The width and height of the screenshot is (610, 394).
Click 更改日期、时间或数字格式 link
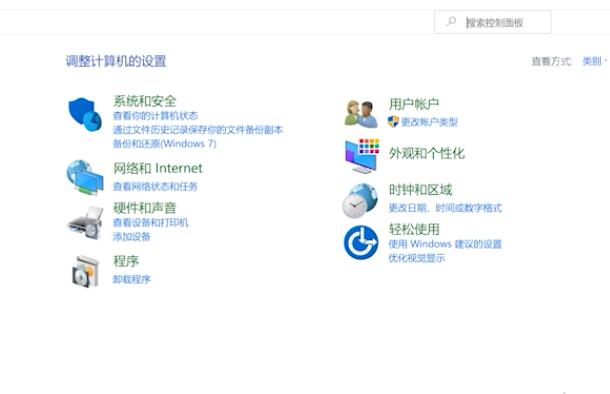tap(445, 208)
